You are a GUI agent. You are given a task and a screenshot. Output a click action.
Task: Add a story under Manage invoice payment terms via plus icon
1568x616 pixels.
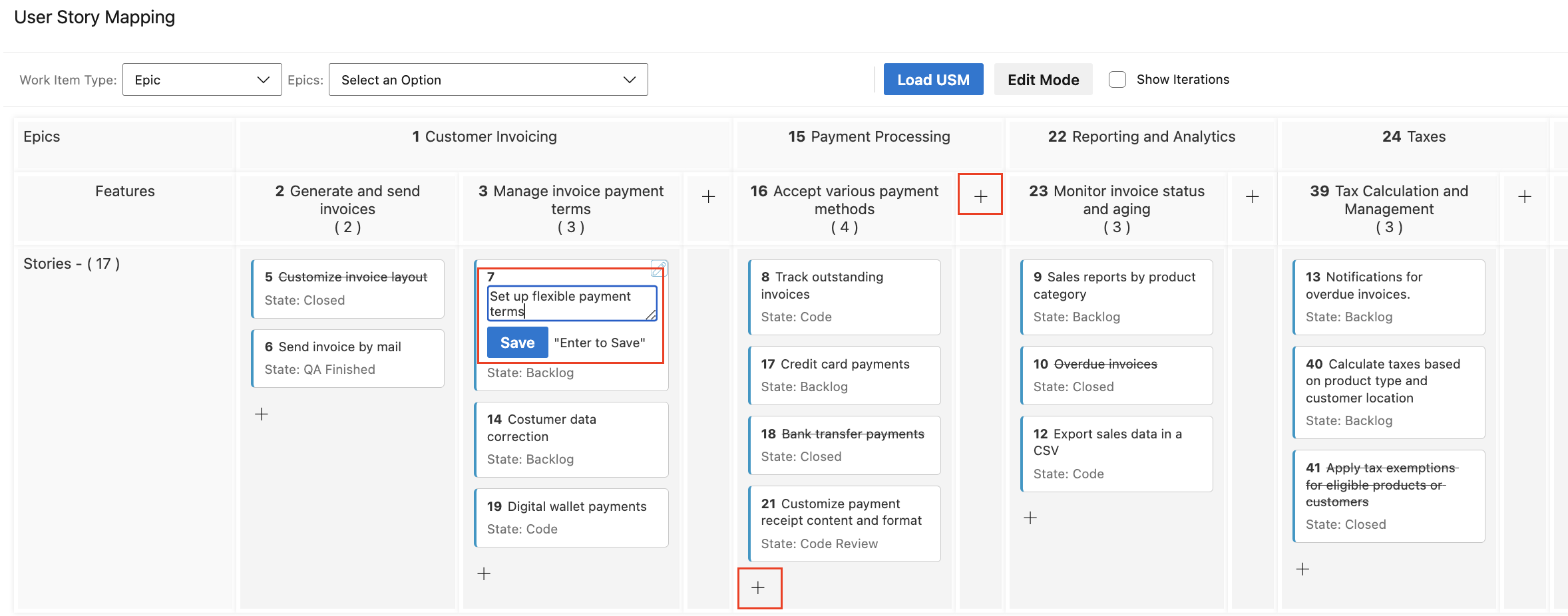(x=483, y=573)
